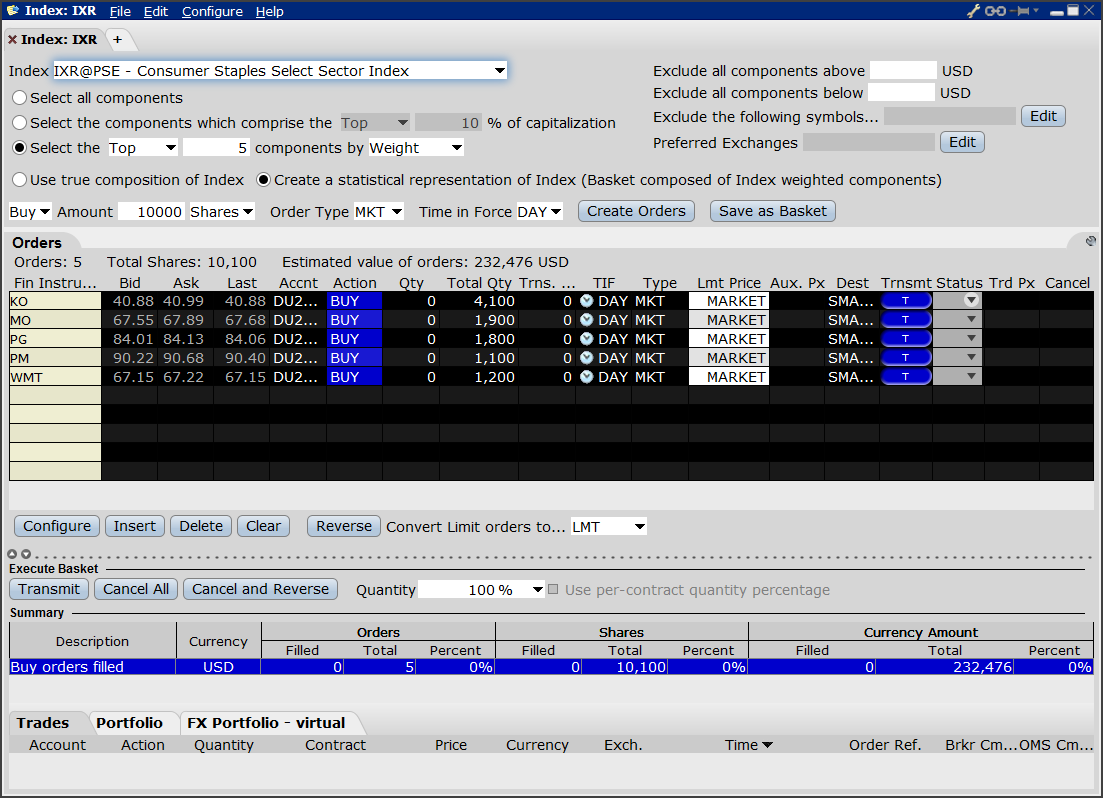Transmit the PM order with T button
Screen dimensions: 1103x798
point(906,358)
